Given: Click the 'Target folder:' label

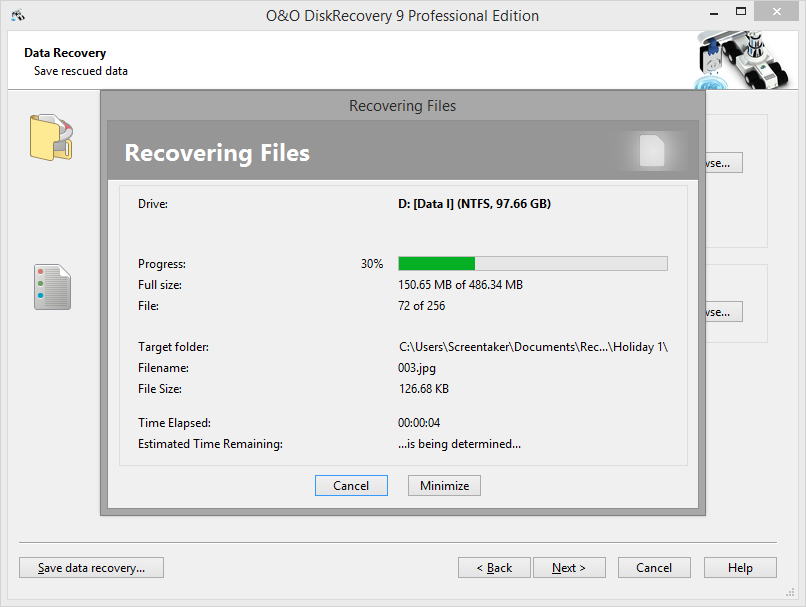Looking at the screenshot, I should click(x=173, y=347).
